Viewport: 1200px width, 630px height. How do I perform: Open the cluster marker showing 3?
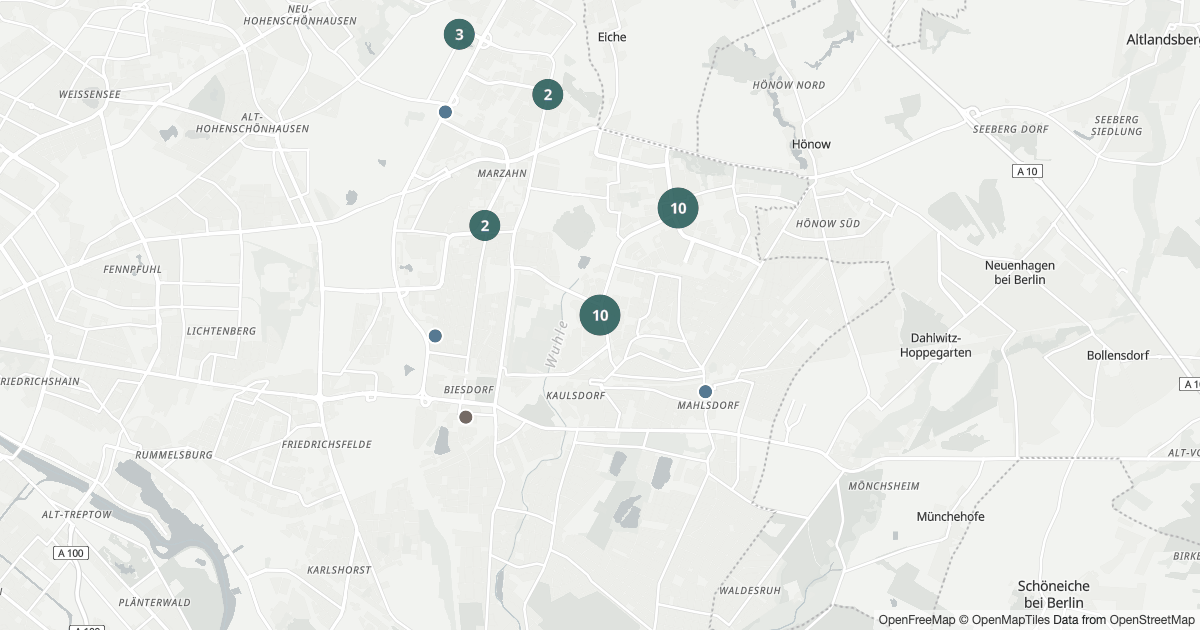click(x=459, y=35)
